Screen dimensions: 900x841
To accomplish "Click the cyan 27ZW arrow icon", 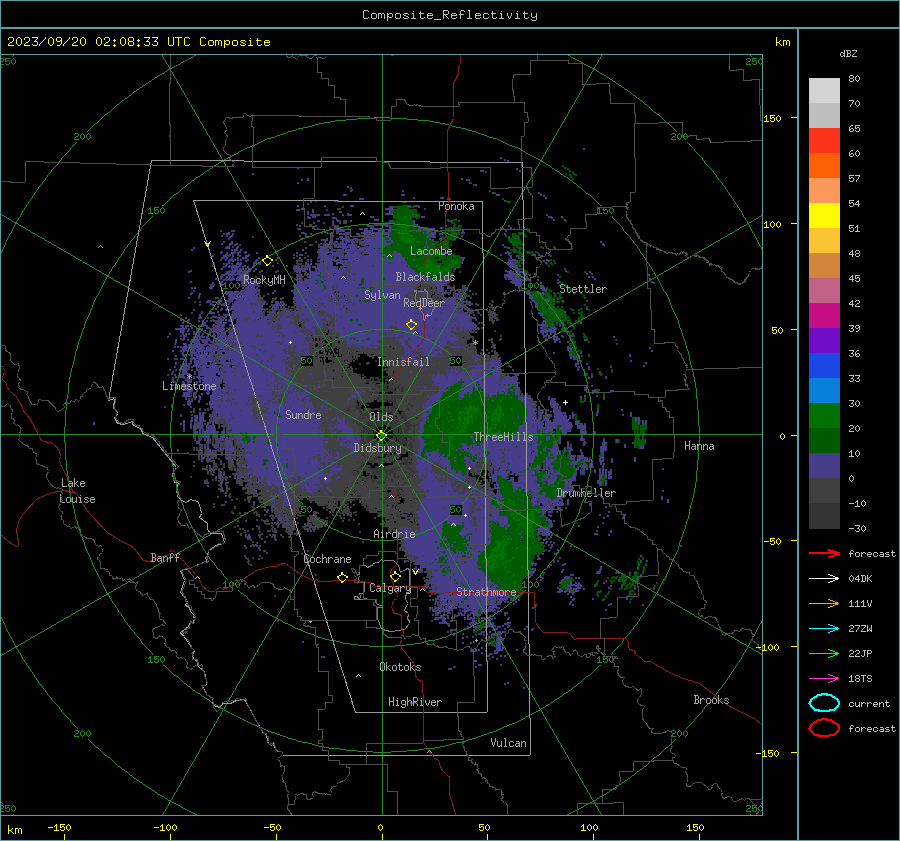I will (x=824, y=629).
